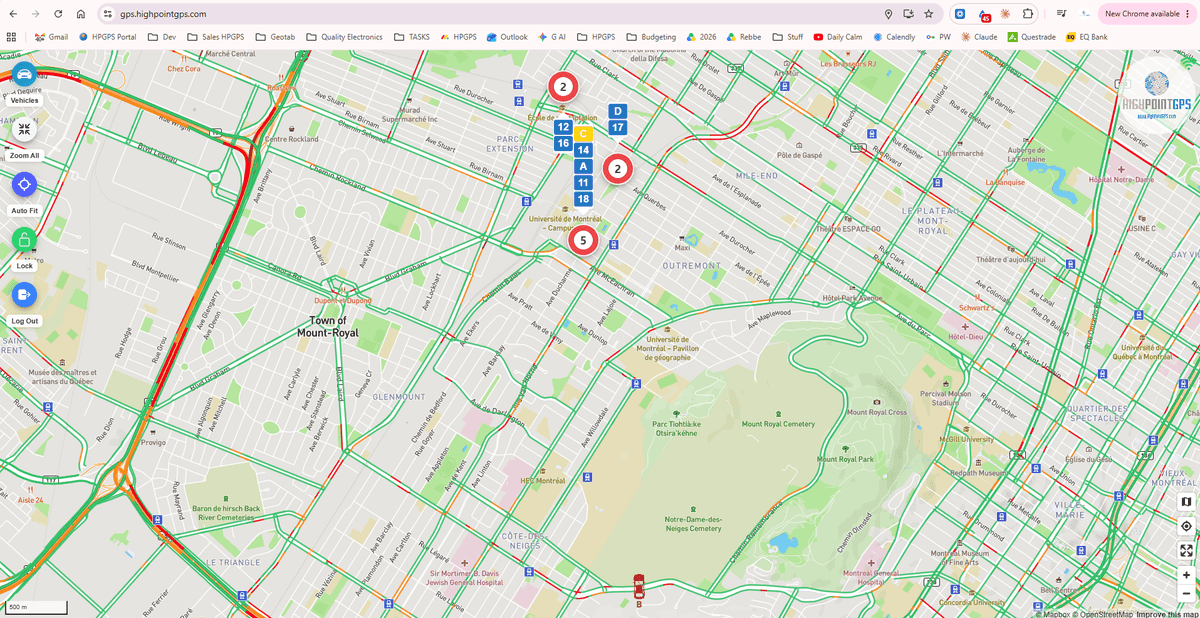Zoom in with the plus button
Viewport: 1200px width, 618px height.
pyautogui.click(x=1186, y=575)
